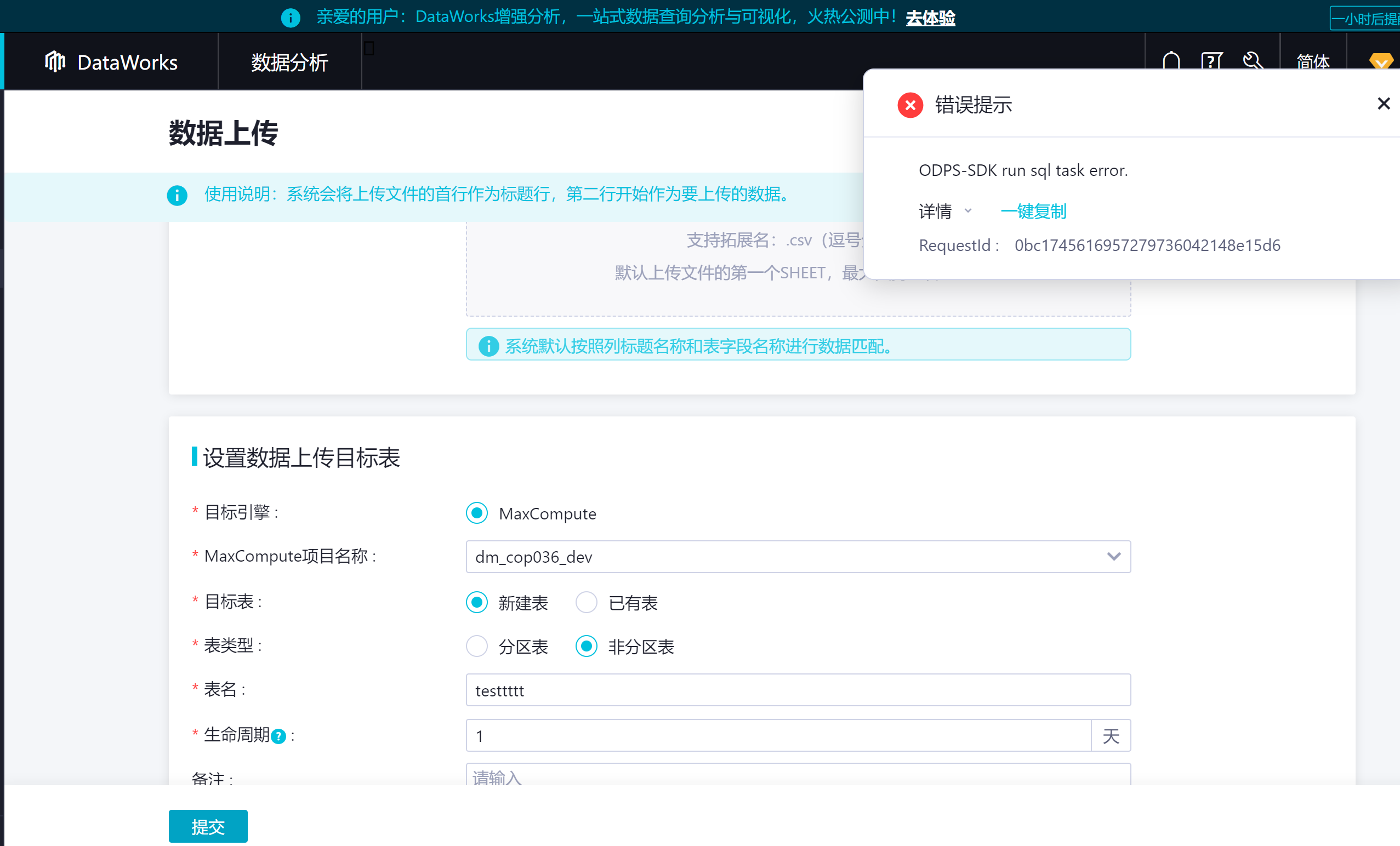
Task: Click the info icon in top announcement banner
Action: point(291,18)
